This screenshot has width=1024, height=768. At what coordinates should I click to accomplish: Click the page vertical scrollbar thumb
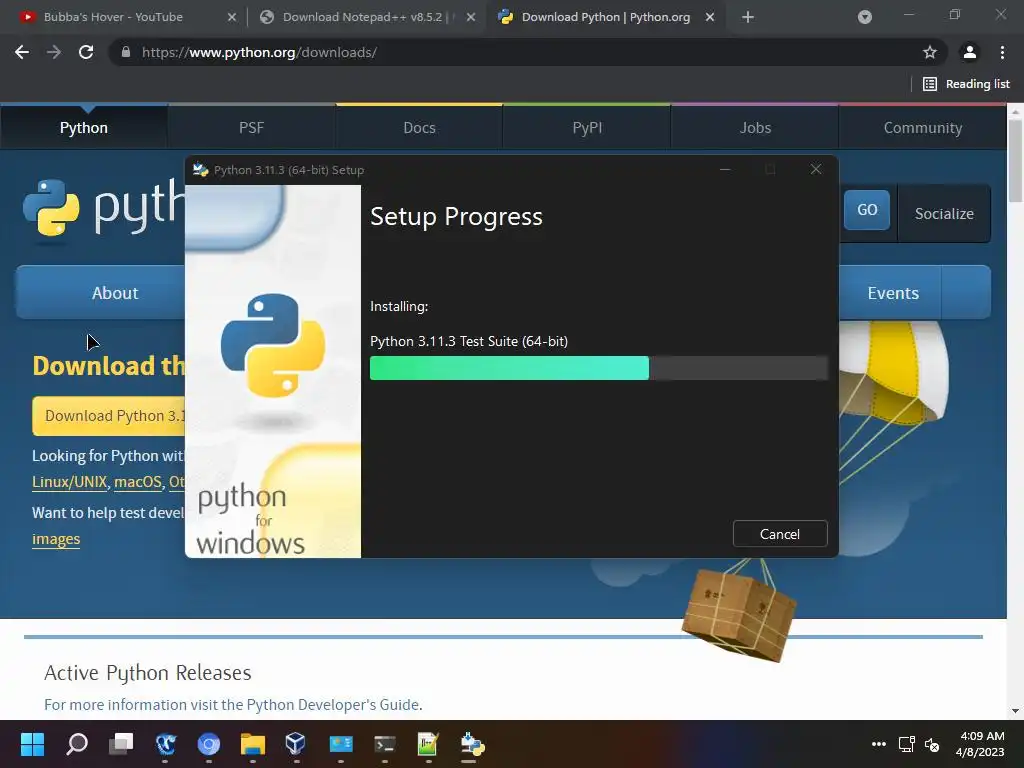[x=1015, y=161]
